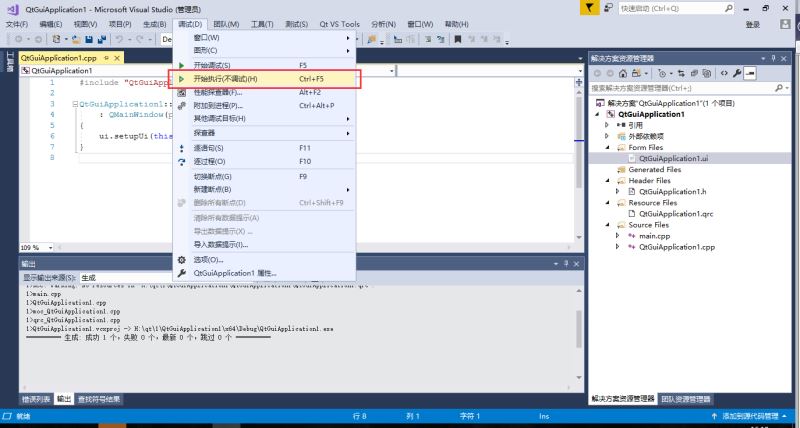Viewport: 800px width, 428px height.
Task: Collapse the Source Files folder
Action: (x=607, y=225)
